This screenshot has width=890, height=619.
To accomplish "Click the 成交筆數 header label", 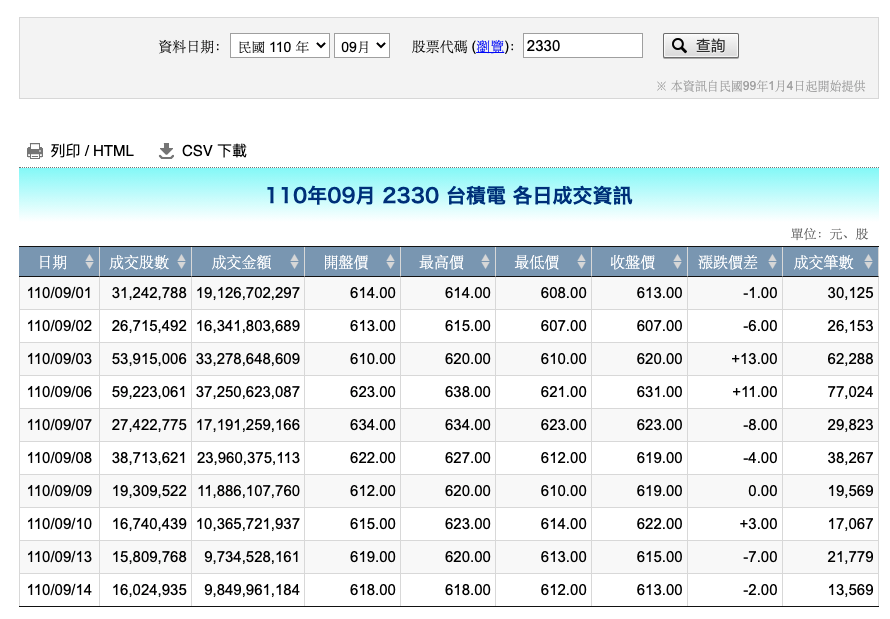I will 824,262.
